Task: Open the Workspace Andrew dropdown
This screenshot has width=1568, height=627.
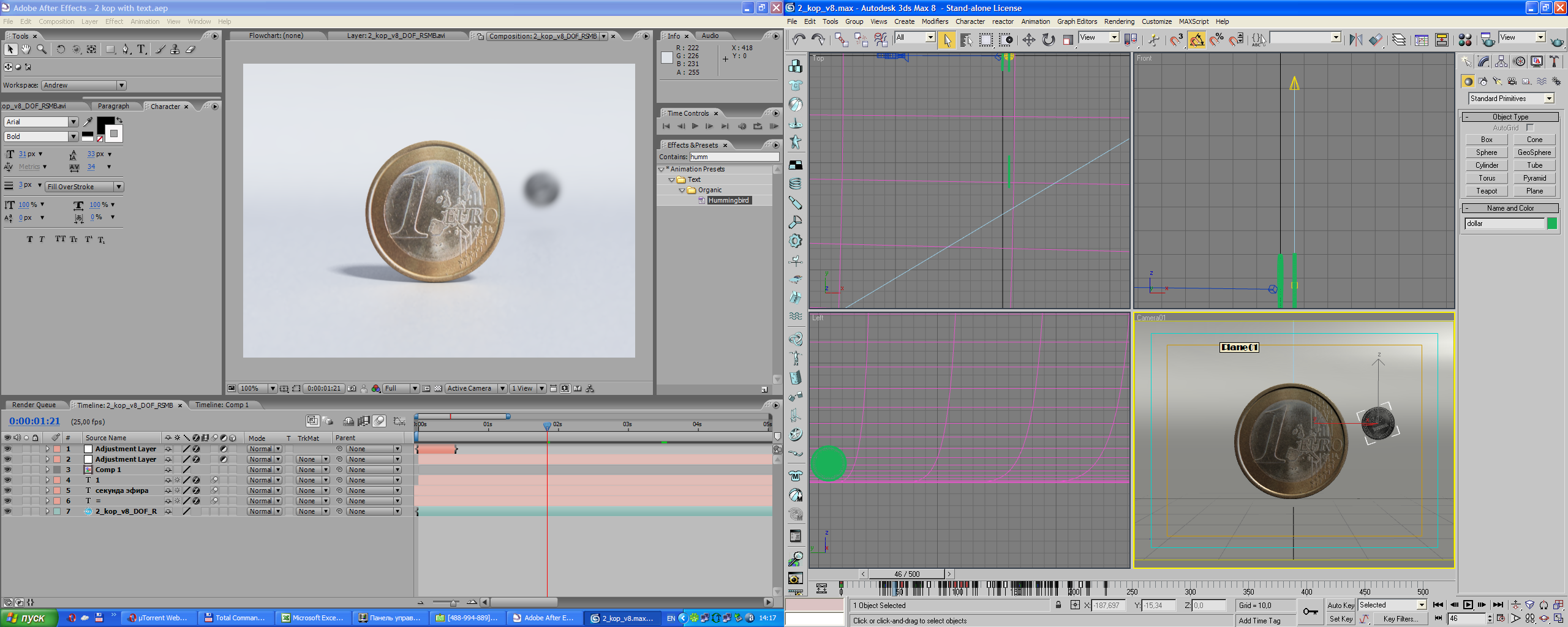Action: (83, 85)
